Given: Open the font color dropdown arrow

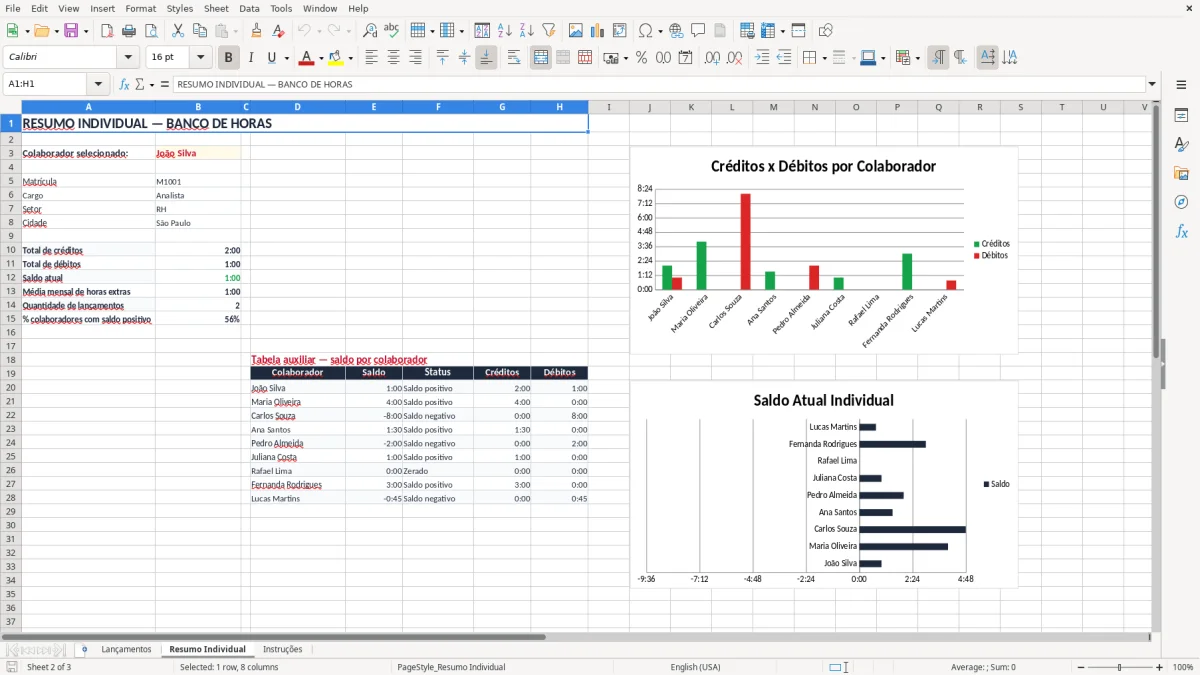Looking at the screenshot, I should click(320, 58).
